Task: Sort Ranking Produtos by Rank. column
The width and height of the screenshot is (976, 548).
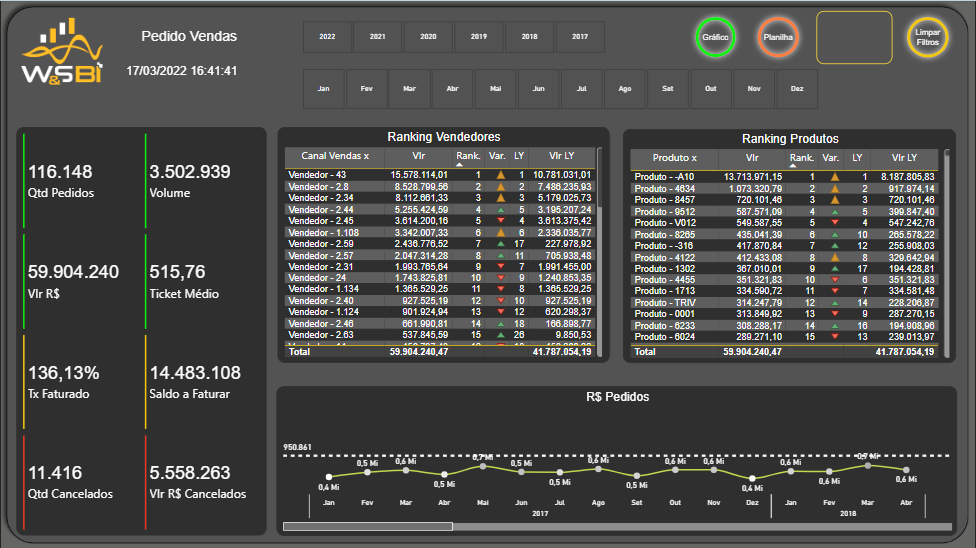Action: [802, 158]
